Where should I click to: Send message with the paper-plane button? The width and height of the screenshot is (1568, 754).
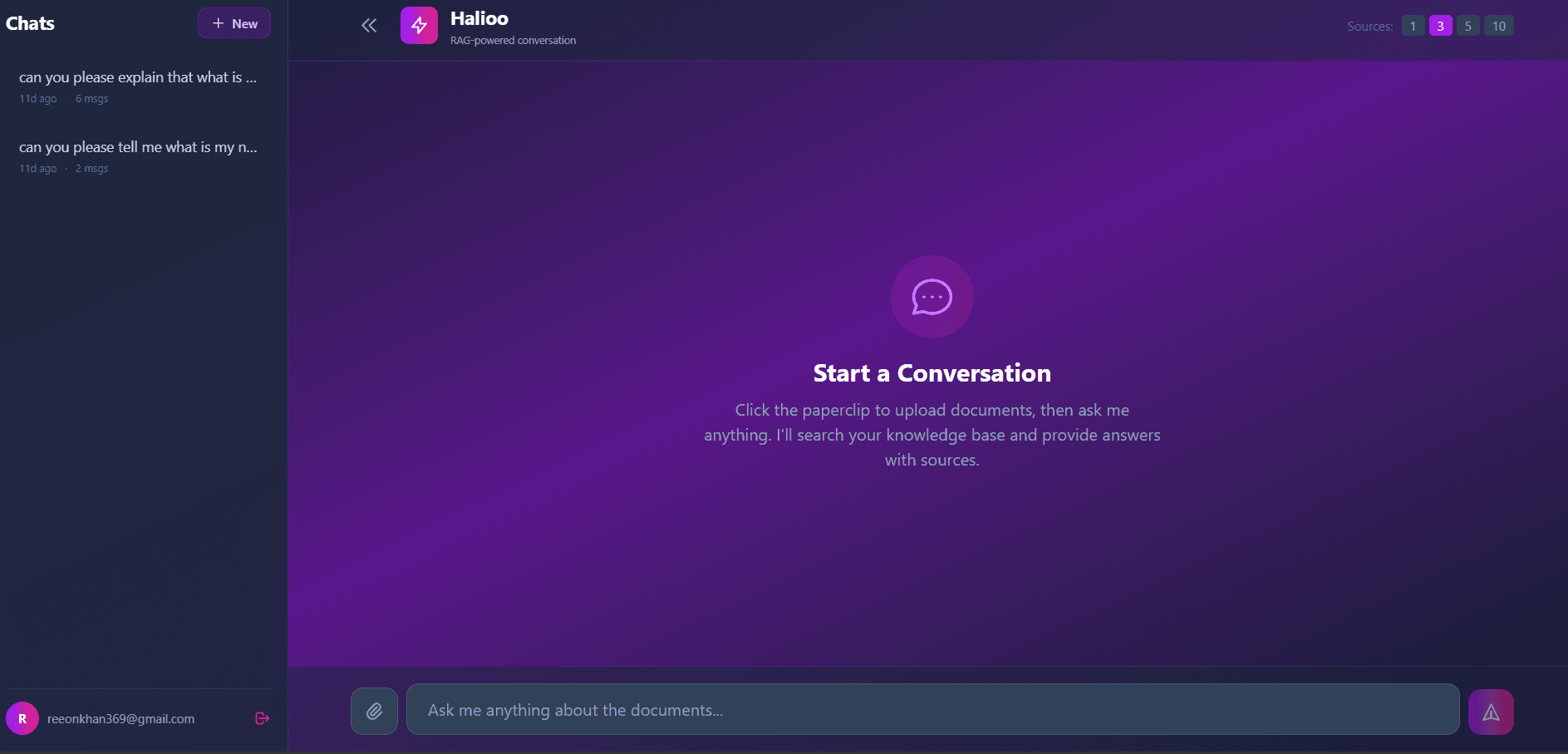[1491, 712]
